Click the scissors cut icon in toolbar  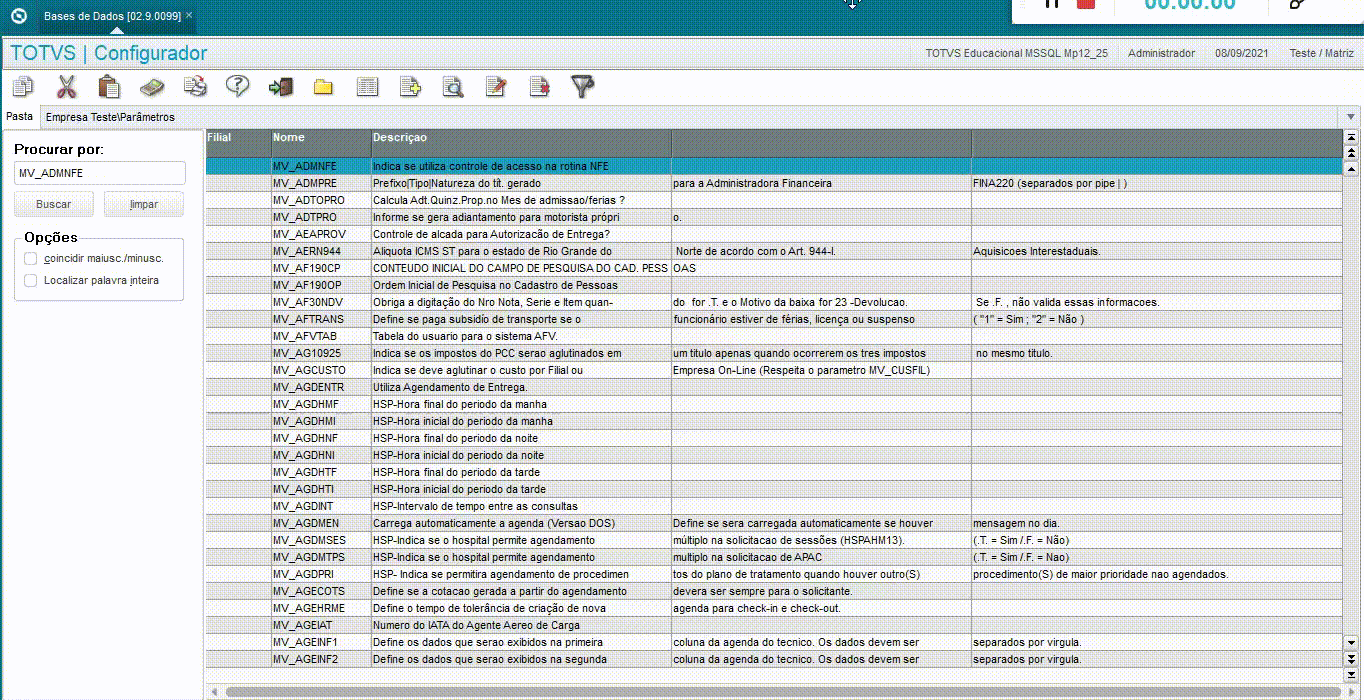66,87
